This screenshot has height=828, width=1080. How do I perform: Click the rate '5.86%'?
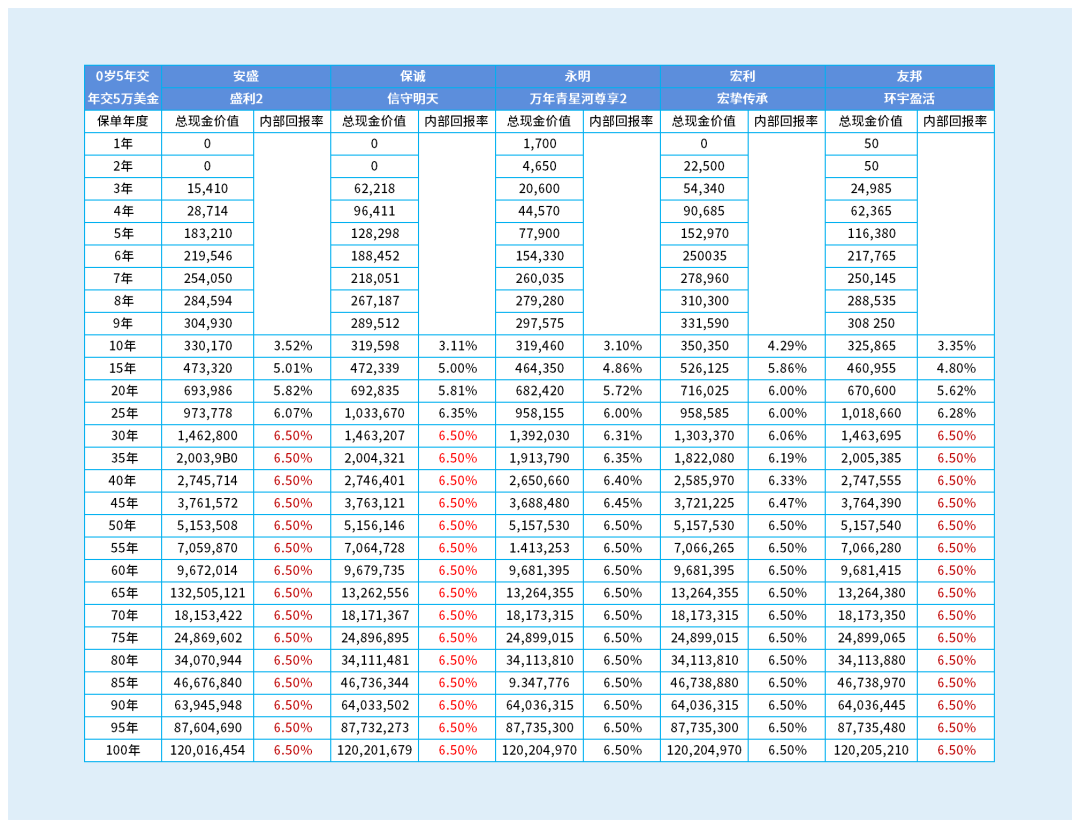point(787,369)
